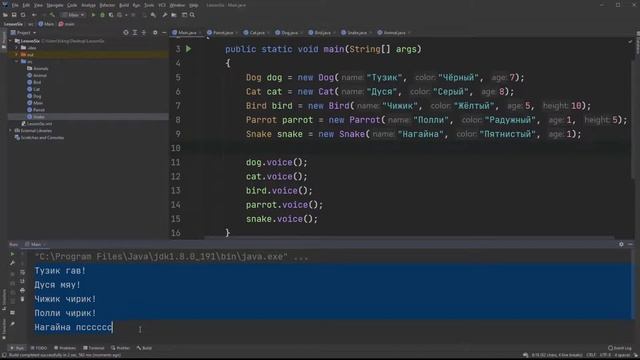The height and width of the screenshot is (360, 640).
Task: Click the Structure side tool window tab
Action: click(4, 300)
